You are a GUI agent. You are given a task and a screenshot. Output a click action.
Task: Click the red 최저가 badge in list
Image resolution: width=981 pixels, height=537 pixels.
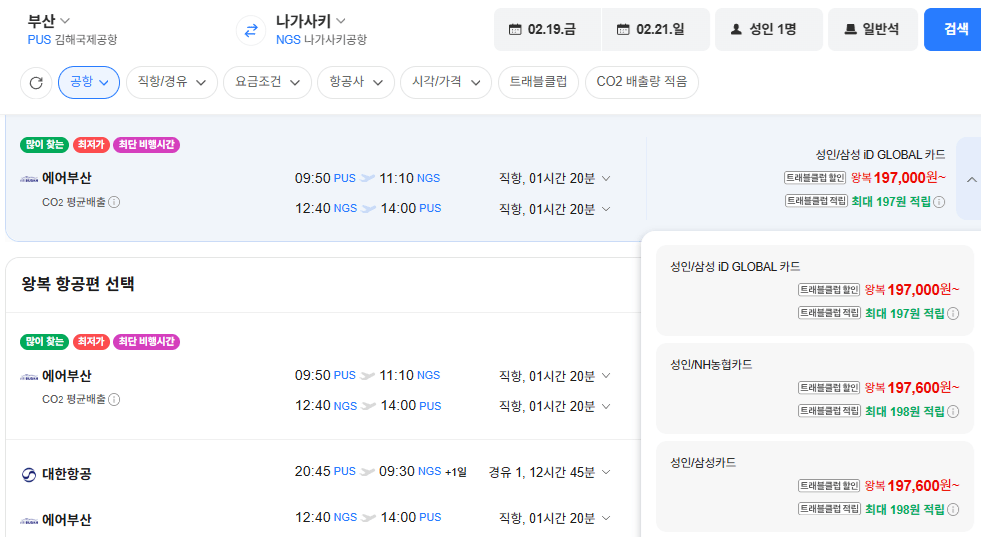tap(91, 342)
